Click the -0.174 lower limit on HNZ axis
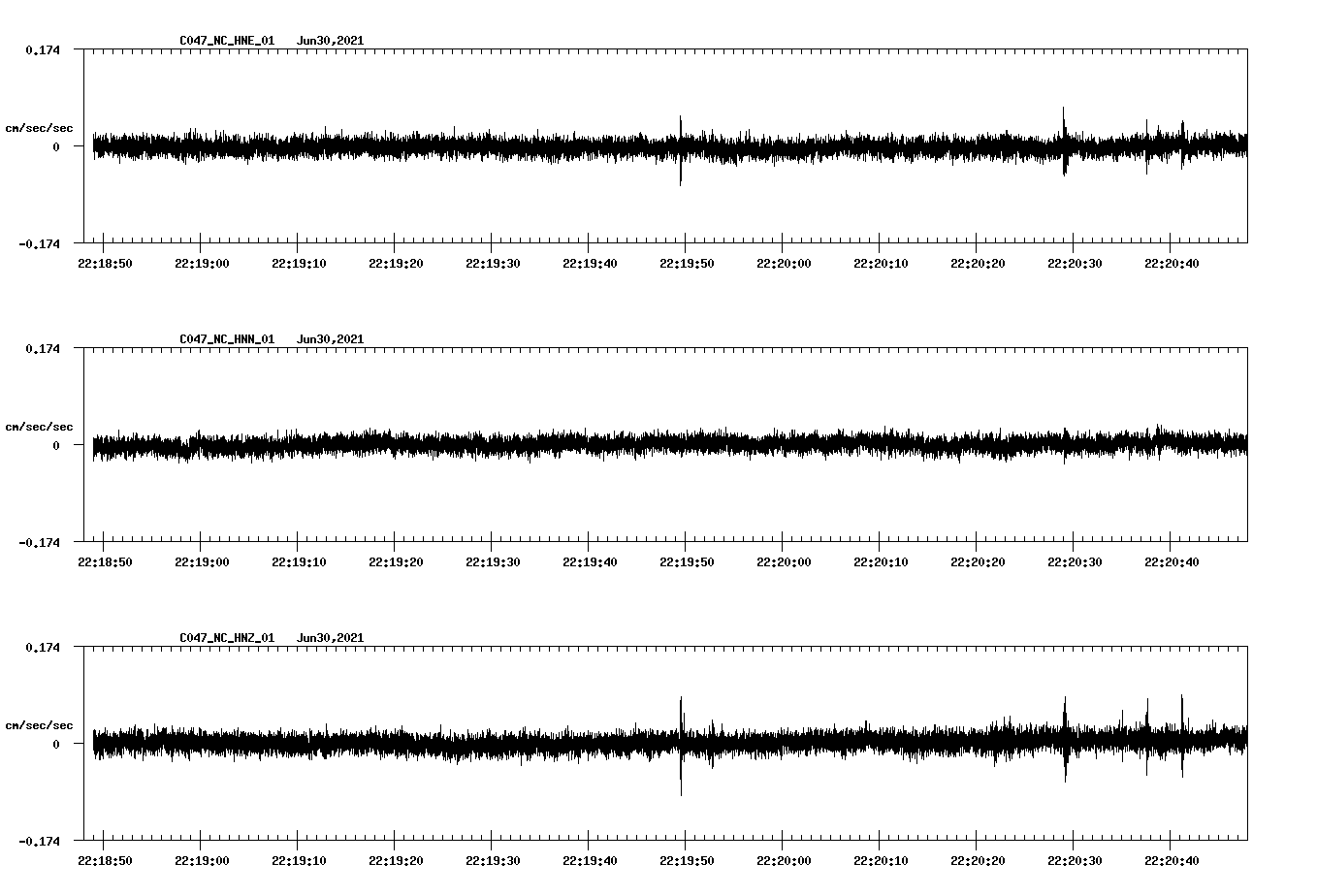The height and width of the screenshot is (896, 1317). tap(39, 841)
